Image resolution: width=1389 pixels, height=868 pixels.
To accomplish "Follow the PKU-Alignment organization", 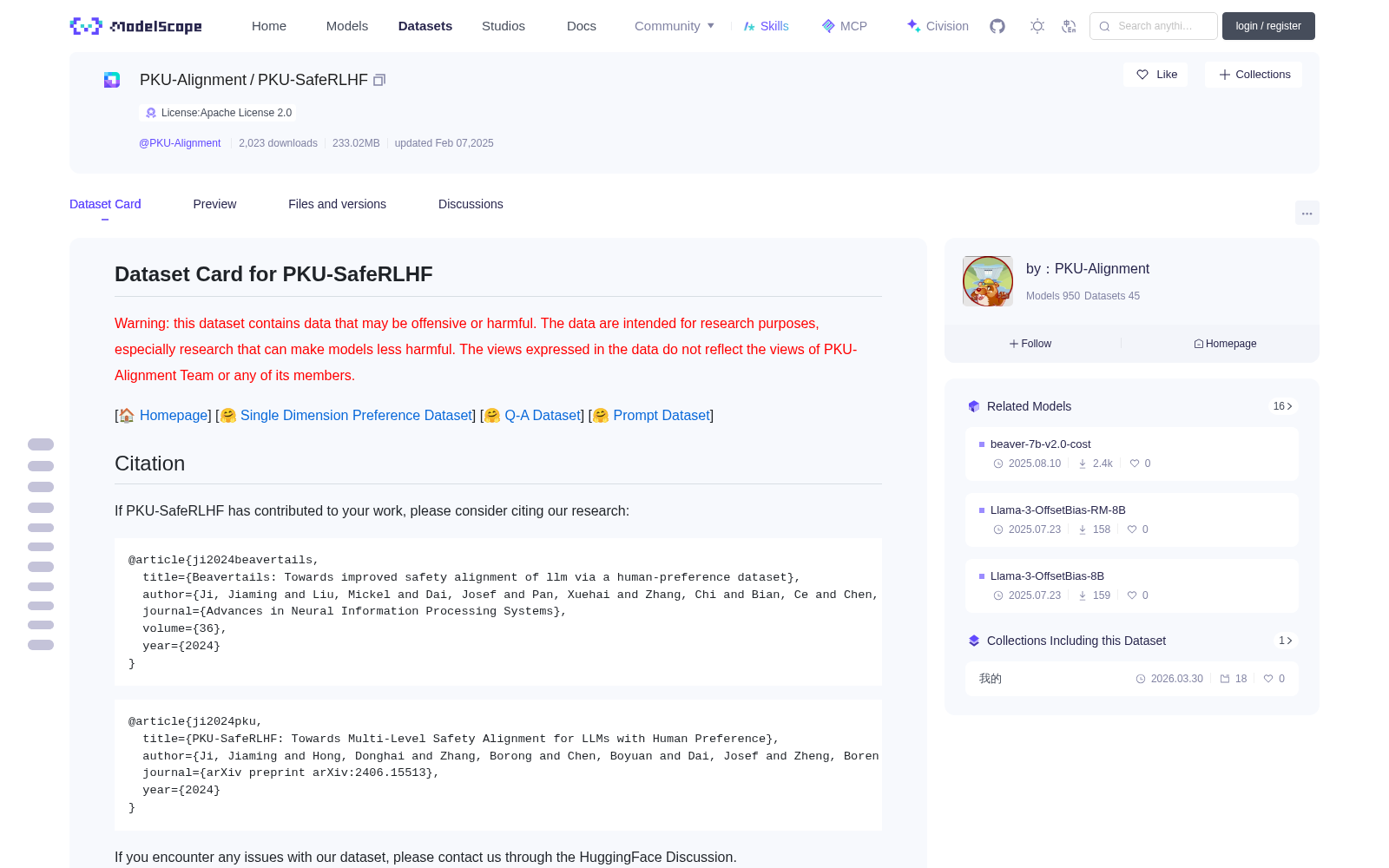I will (1030, 344).
